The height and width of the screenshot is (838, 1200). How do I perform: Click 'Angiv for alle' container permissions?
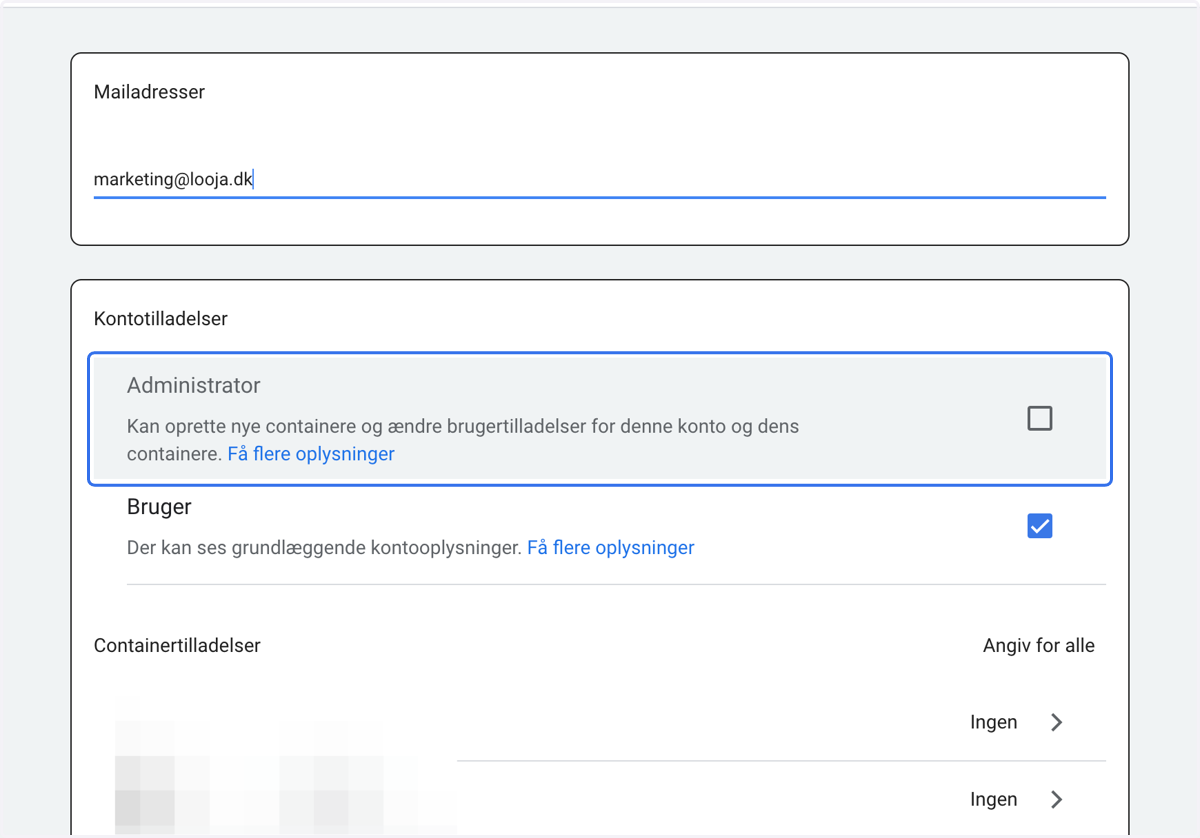(x=1039, y=646)
